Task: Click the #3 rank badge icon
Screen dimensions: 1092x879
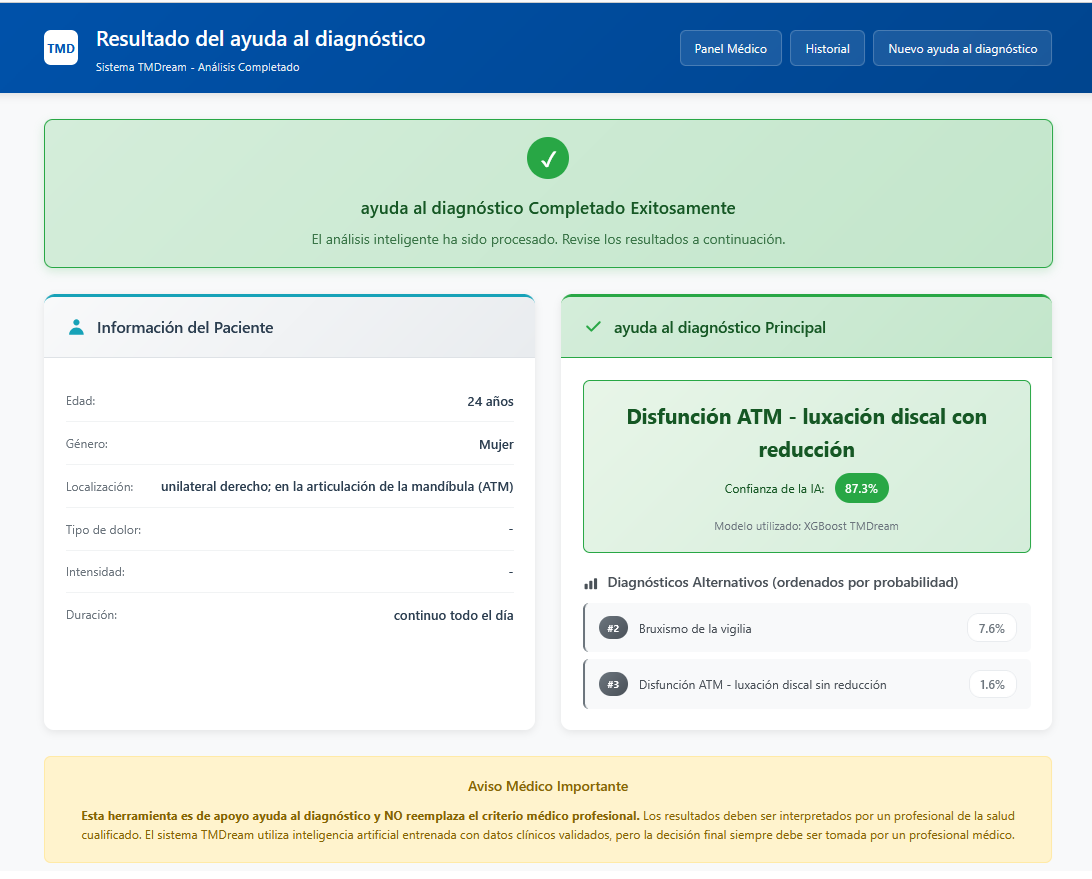Action: 613,684
